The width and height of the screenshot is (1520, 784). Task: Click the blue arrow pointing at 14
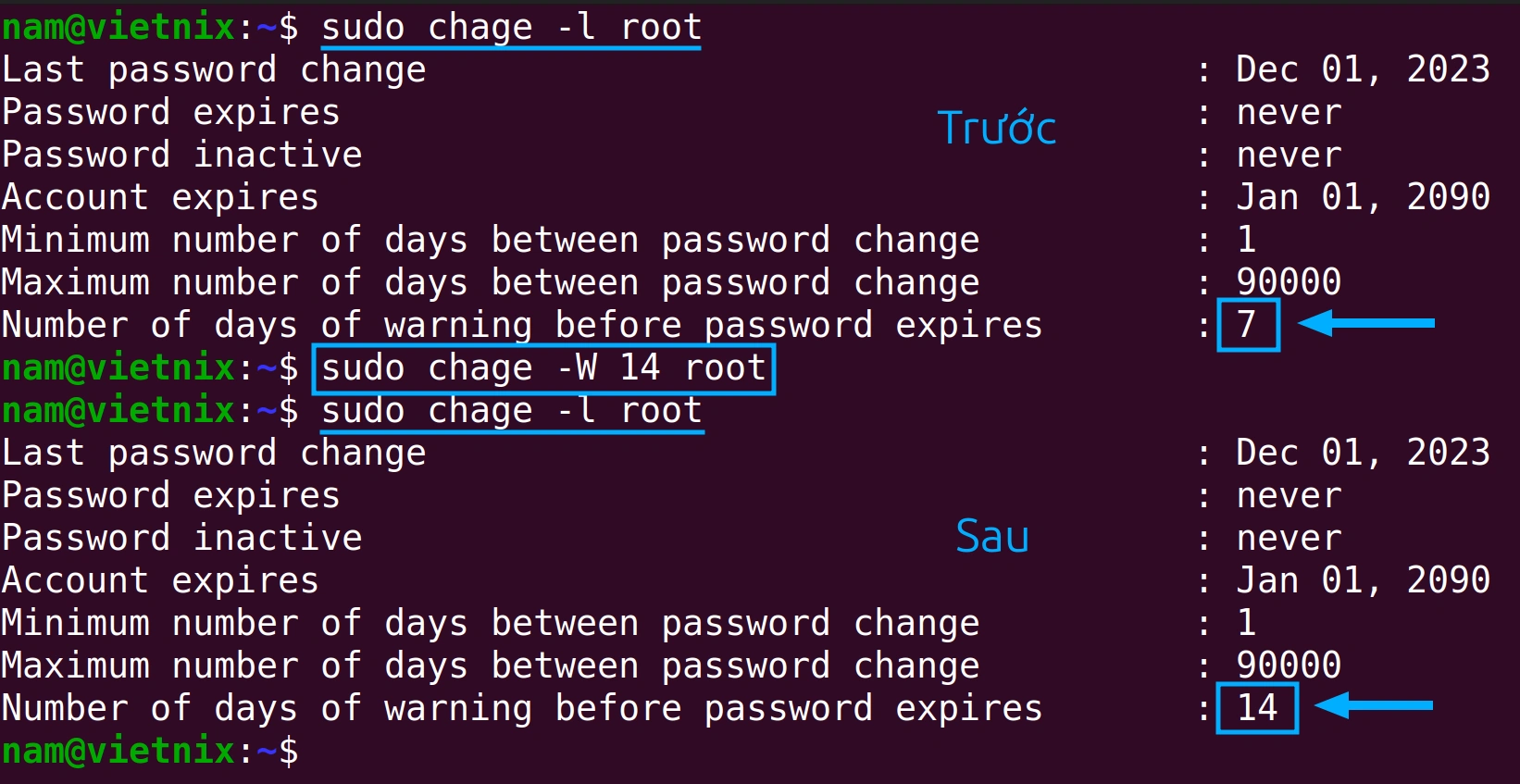[x=1373, y=705]
